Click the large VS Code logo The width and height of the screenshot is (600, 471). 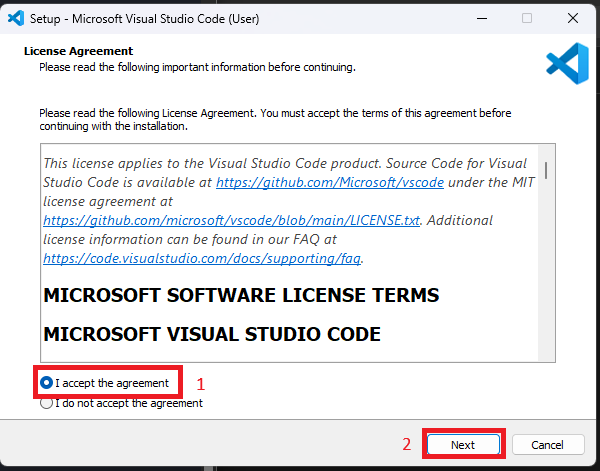coord(567,64)
